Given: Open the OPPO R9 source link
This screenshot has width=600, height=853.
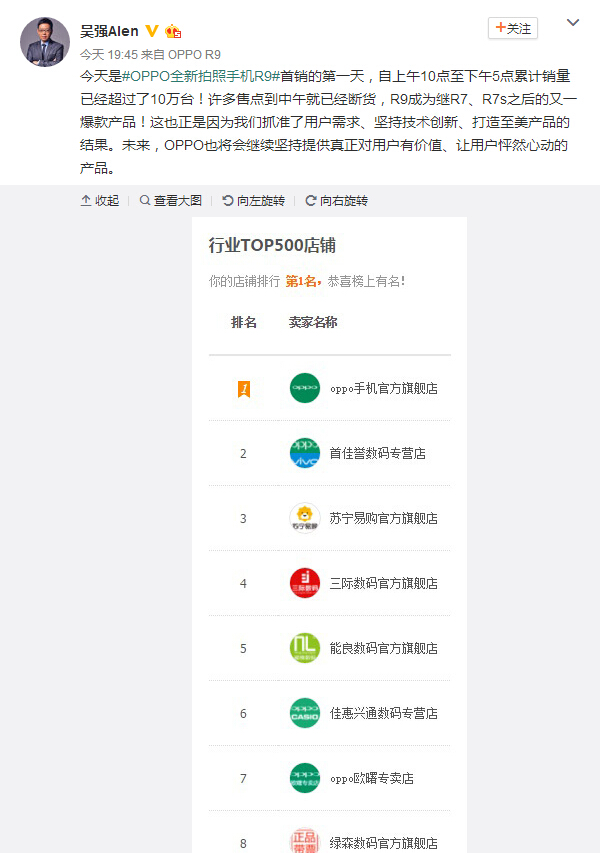Looking at the screenshot, I should click(x=194, y=54).
